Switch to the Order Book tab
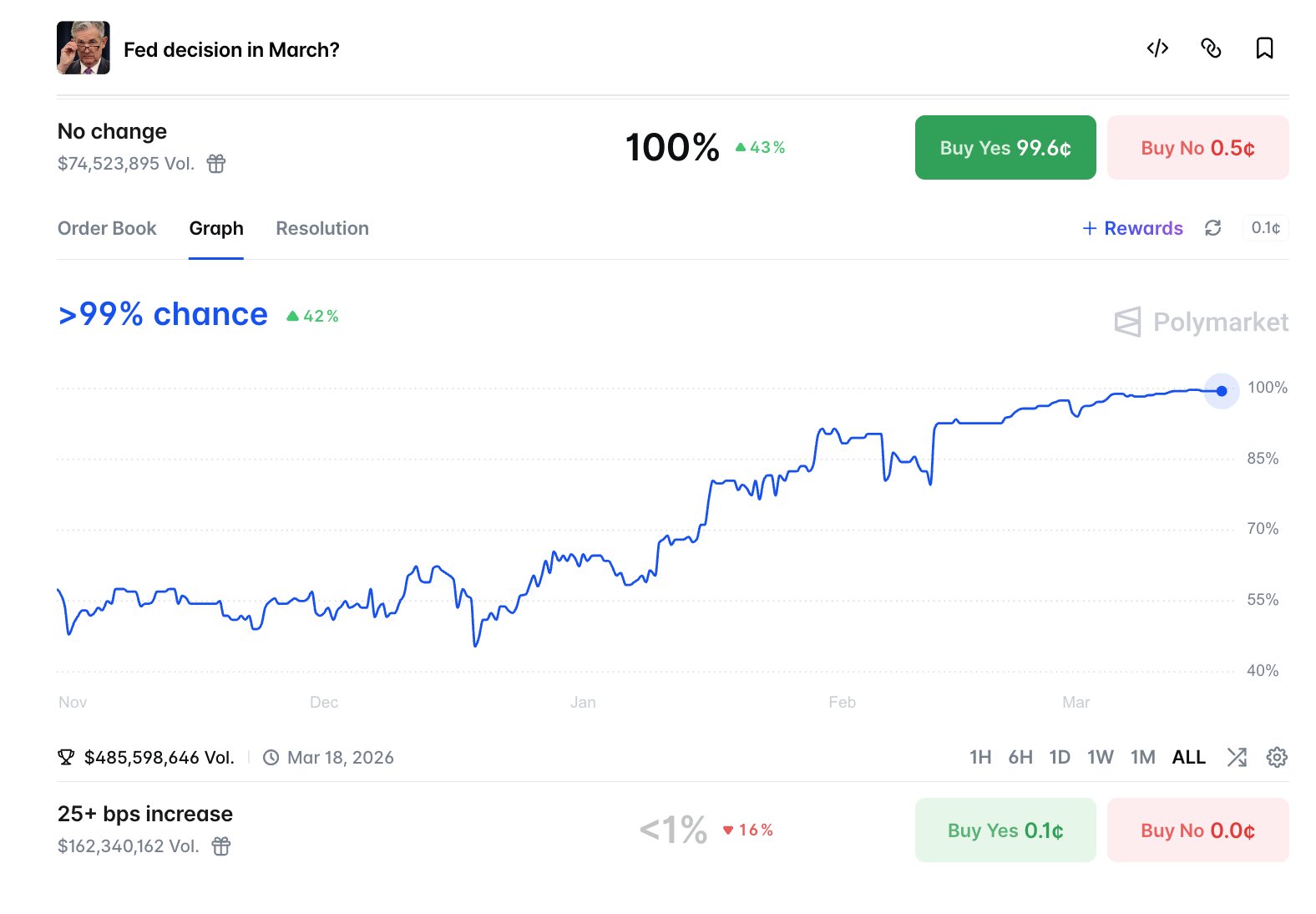The height and width of the screenshot is (914, 1316). (107, 228)
